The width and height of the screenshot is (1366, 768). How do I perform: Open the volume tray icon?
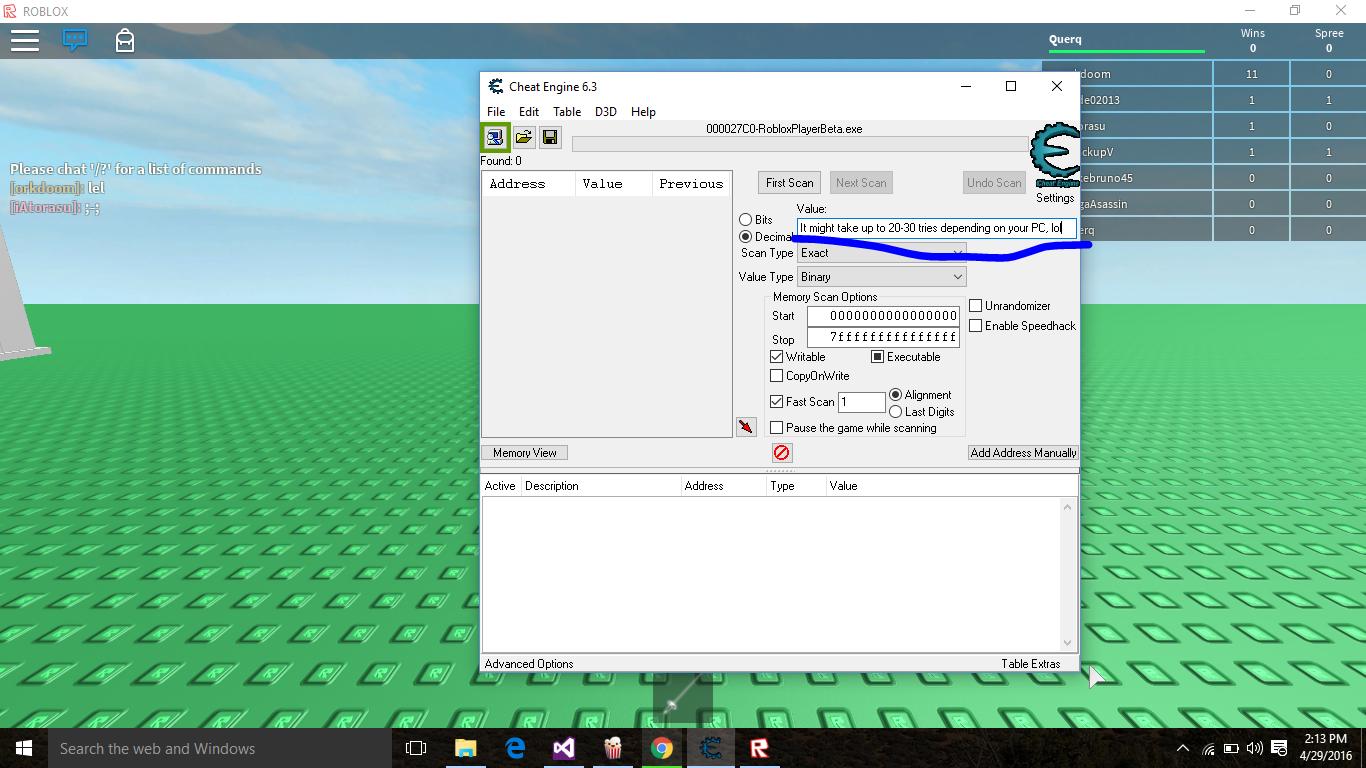point(1254,748)
